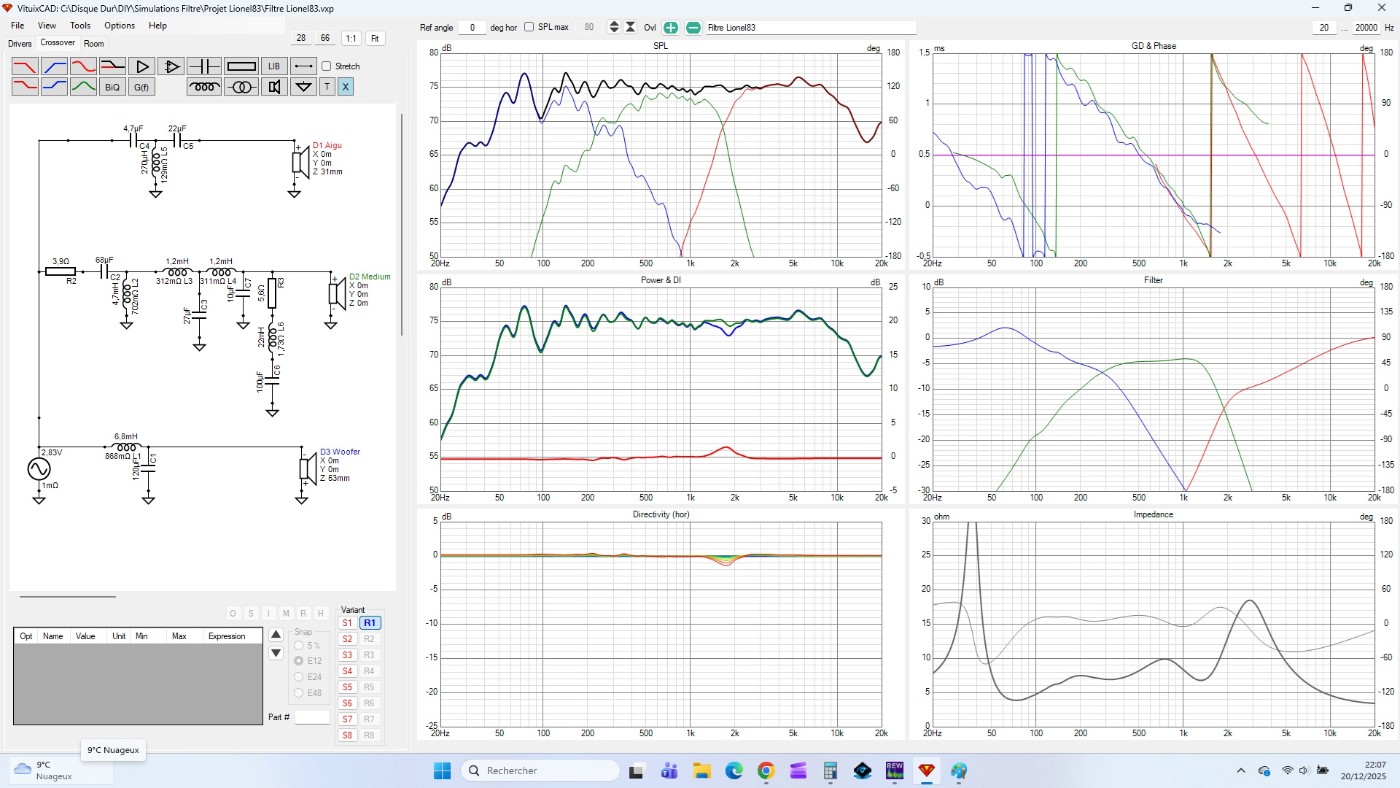Switch to the Drivers tab
This screenshot has width=1400, height=788.
20,44
